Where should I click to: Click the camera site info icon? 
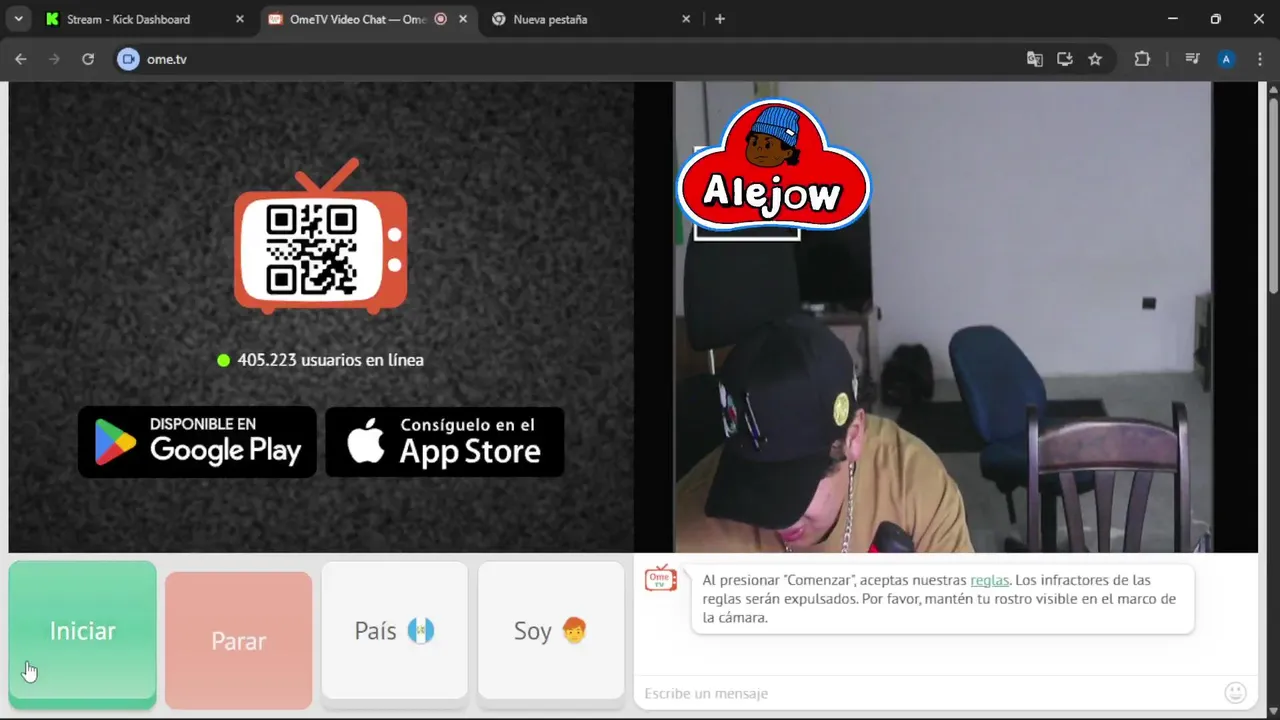click(128, 59)
